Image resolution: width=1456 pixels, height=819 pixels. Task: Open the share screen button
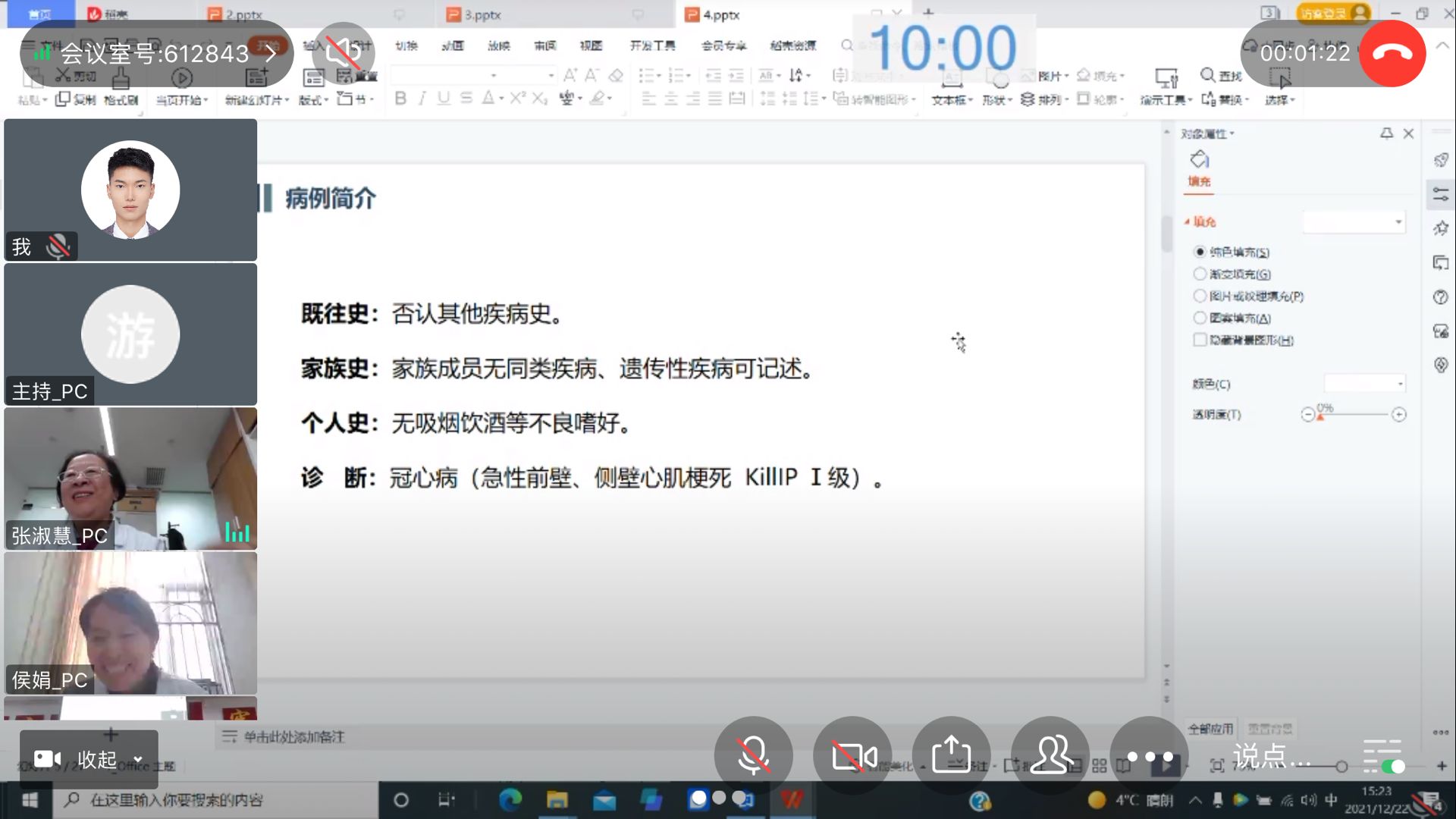951,756
